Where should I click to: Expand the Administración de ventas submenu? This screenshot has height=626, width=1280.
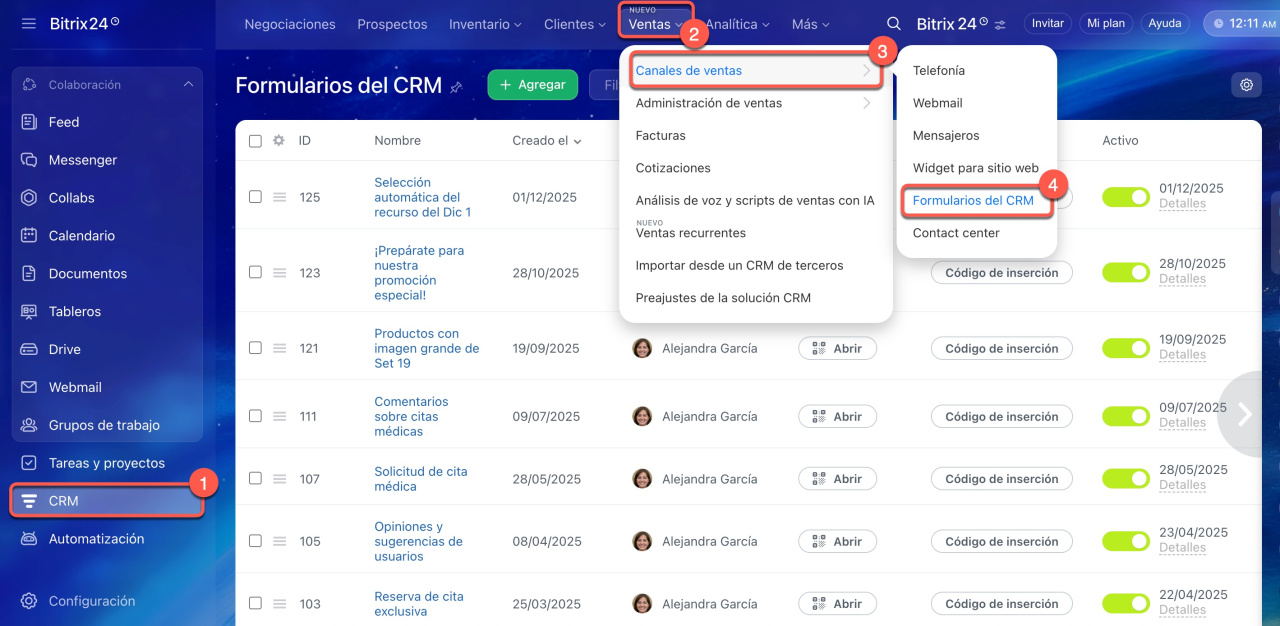pyautogui.click(x=753, y=103)
